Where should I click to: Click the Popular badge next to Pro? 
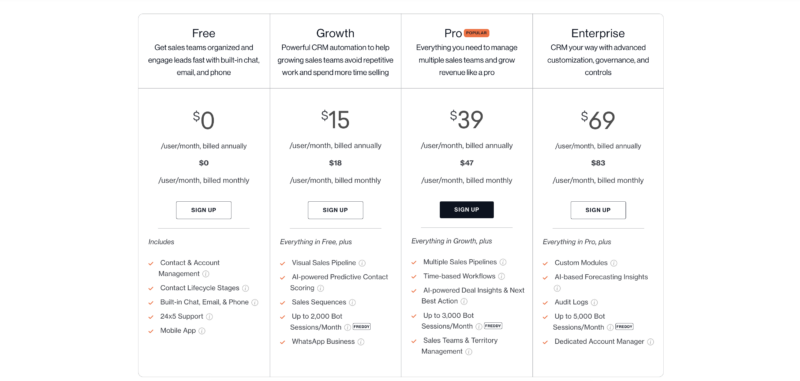coord(477,33)
